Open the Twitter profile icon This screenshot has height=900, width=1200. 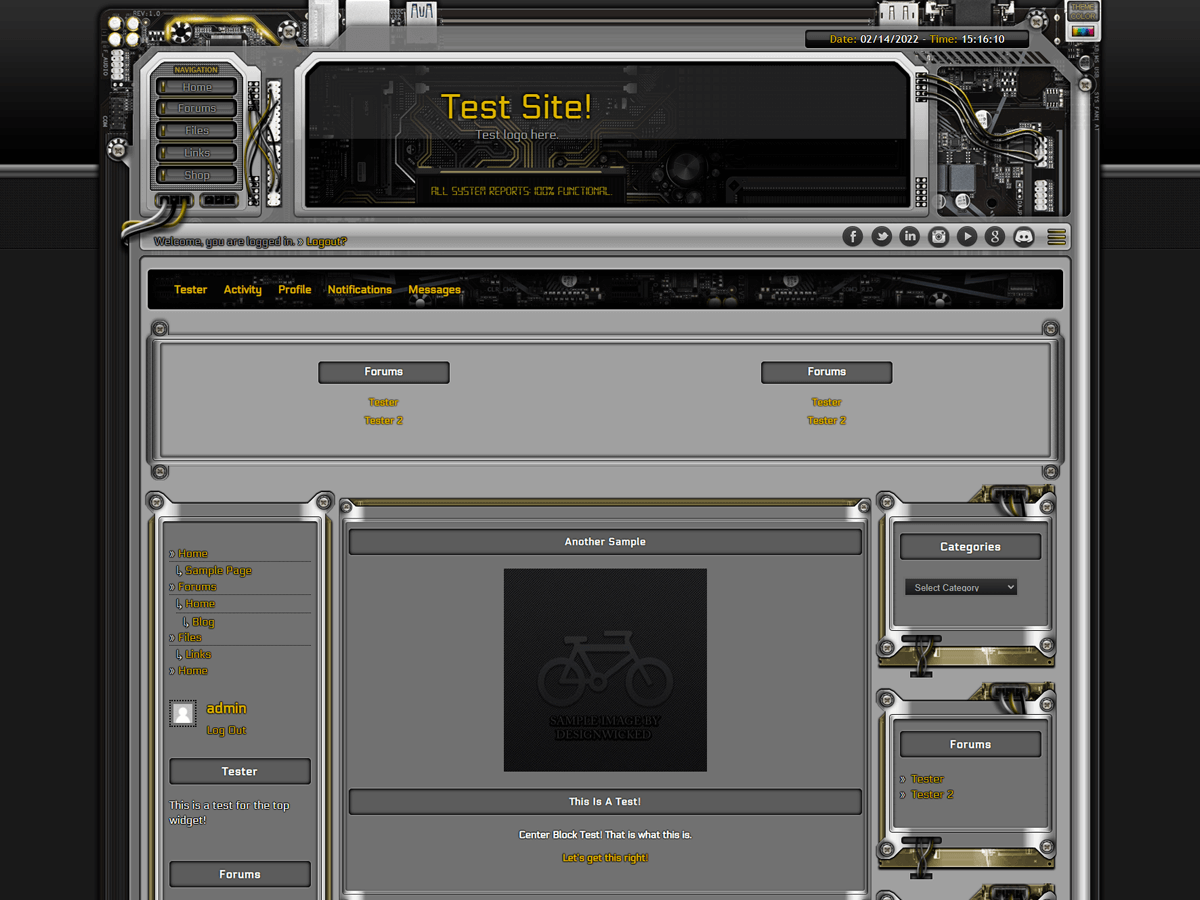point(881,236)
